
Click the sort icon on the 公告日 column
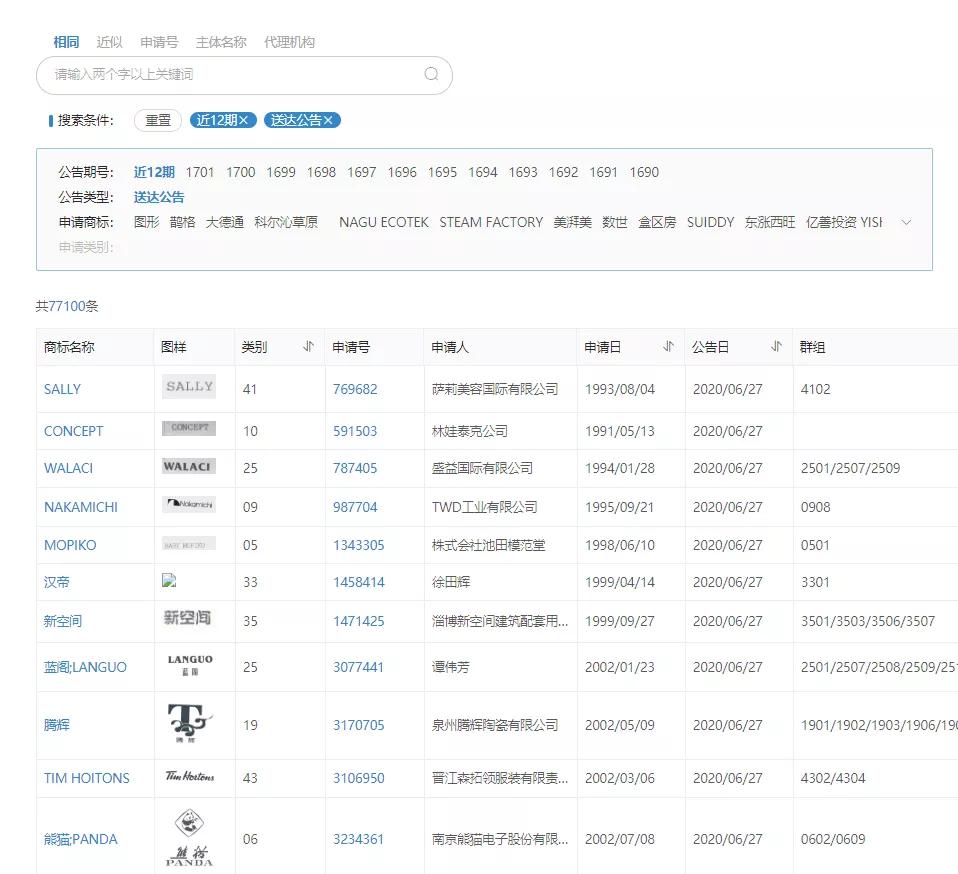coord(776,345)
